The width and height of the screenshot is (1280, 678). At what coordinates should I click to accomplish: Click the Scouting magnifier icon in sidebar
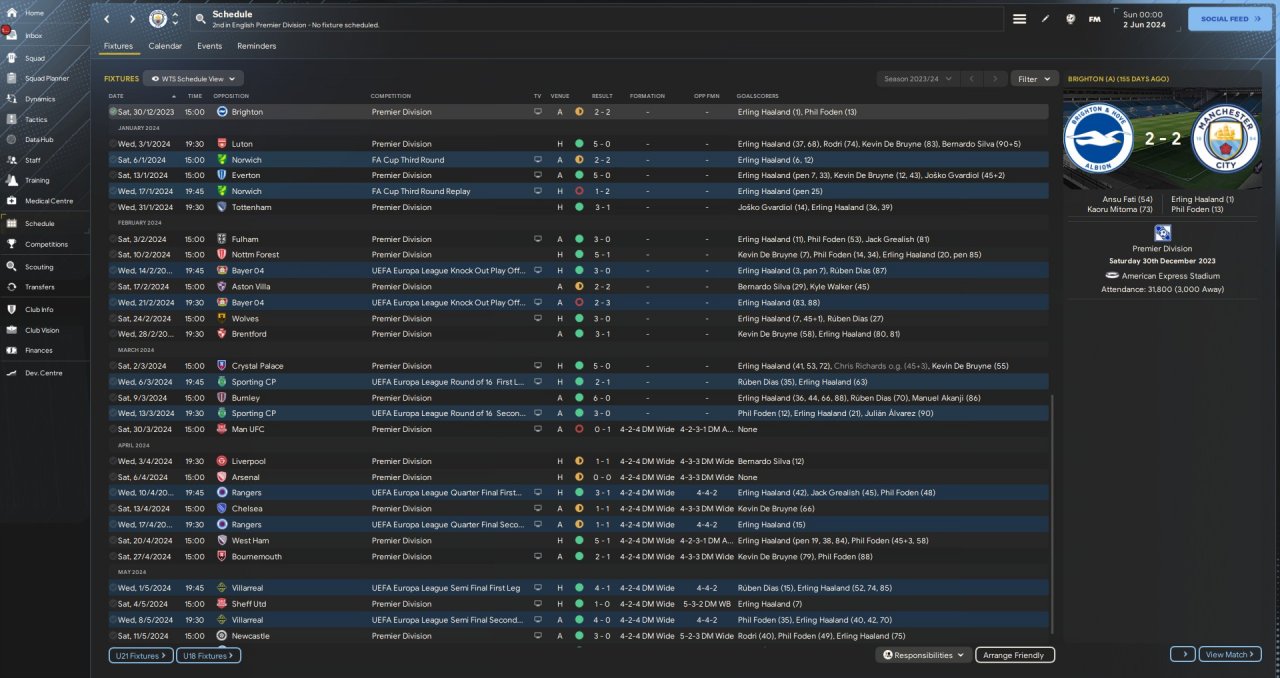tap(13, 267)
